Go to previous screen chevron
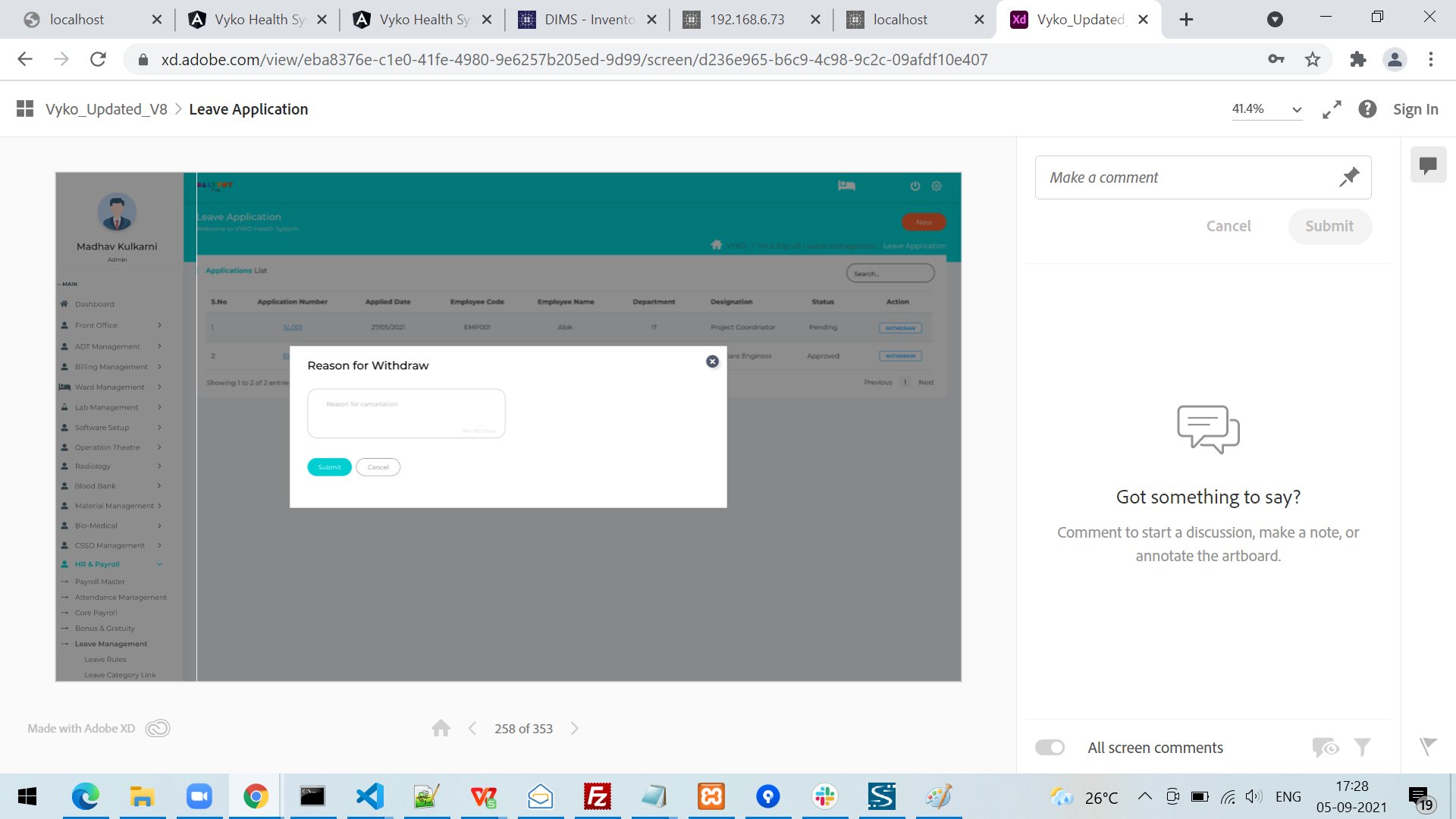 pos(472,729)
